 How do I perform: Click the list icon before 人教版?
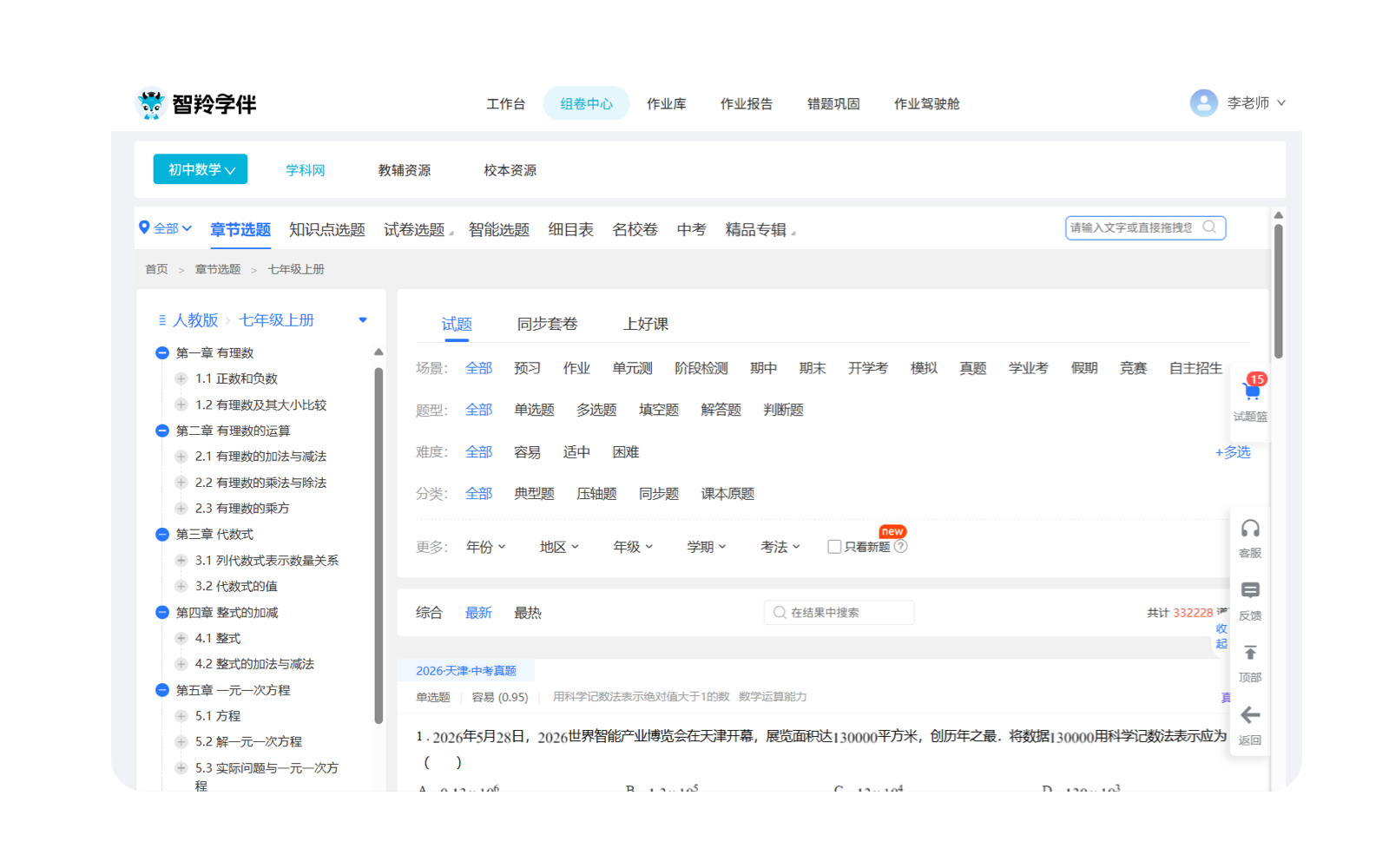[161, 320]
